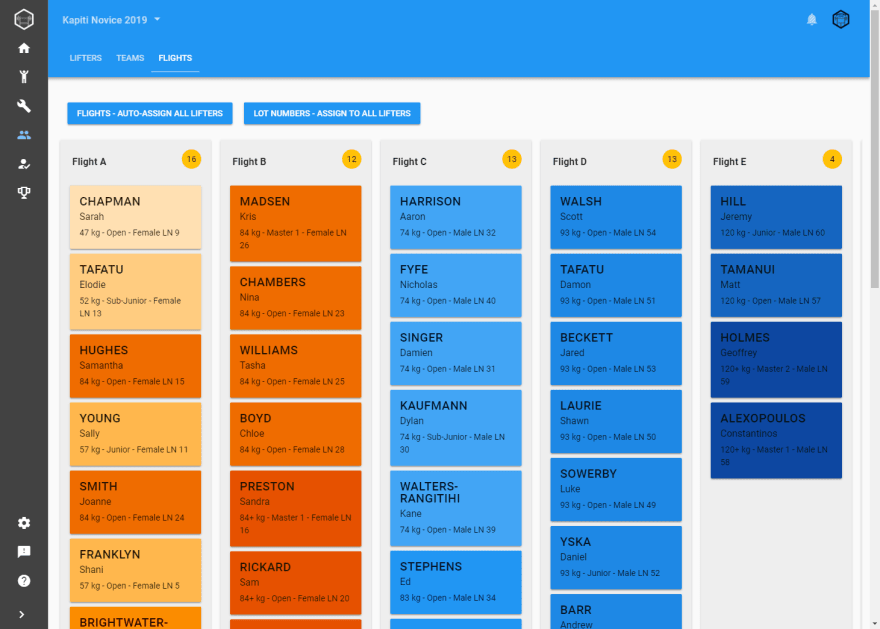This screenshot has height=629, width=880.
Task: Select the Walsh Scott lifter card
Action: click(x=616, y=217)
